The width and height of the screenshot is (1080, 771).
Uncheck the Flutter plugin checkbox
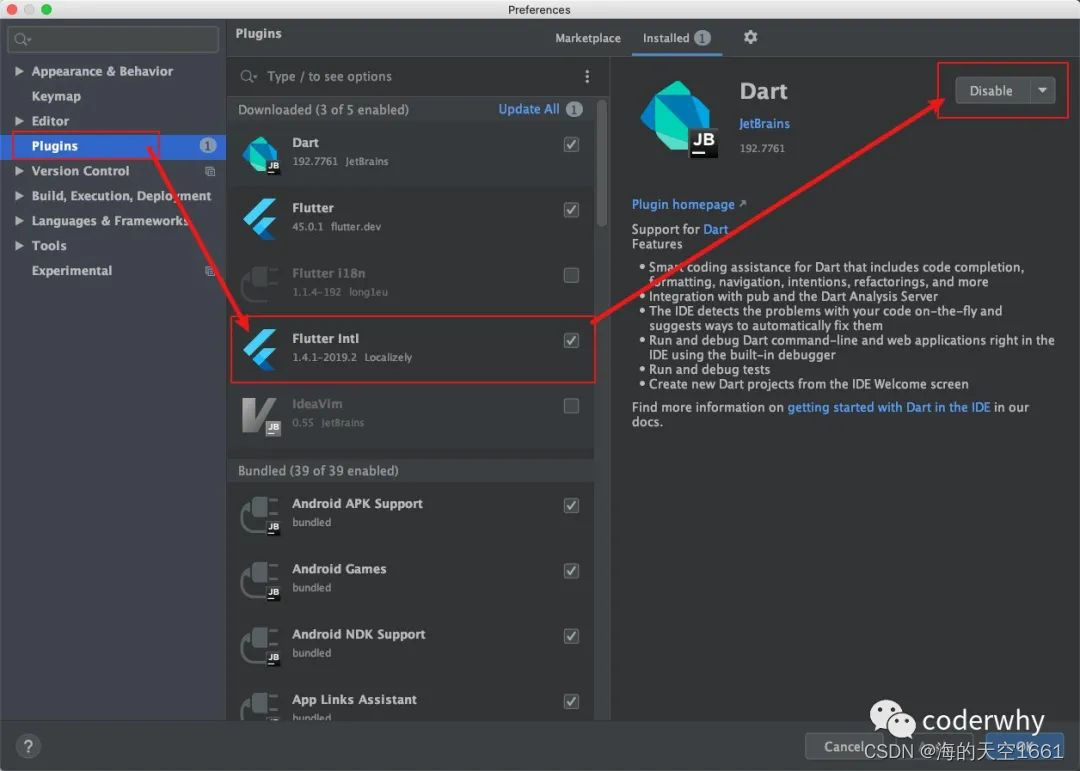point(571,209)
